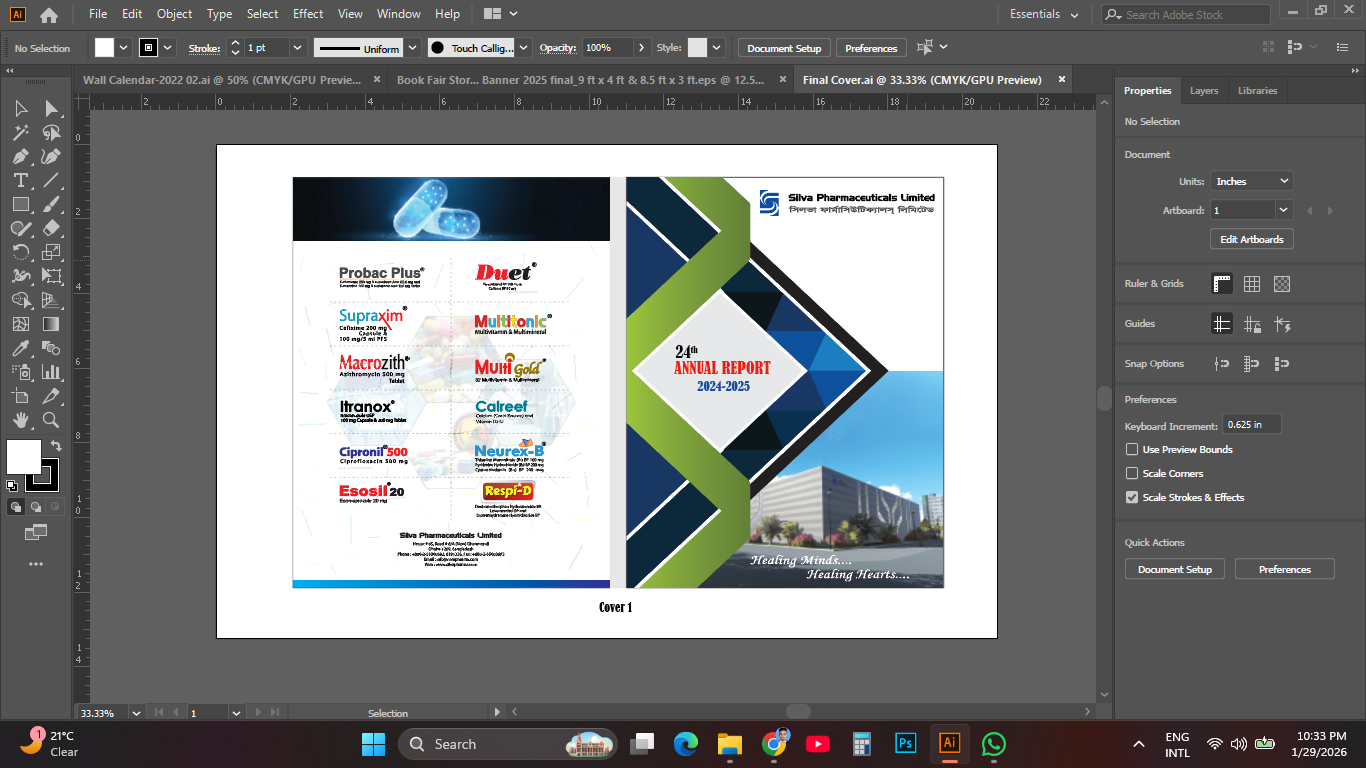The height and width of the screenshot is (768, 1366).
Task: Open Photoshop from the taskbar
Action: (x=904, y=744)
